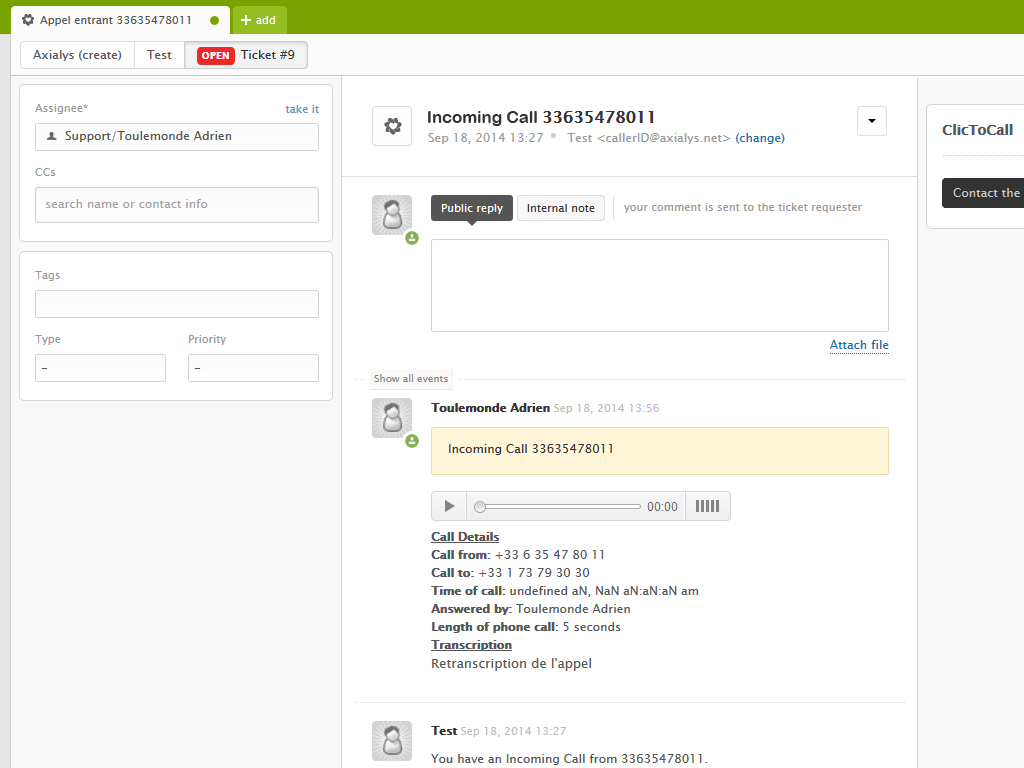
Task: Select Public reply mode
Action: [472, 208]
